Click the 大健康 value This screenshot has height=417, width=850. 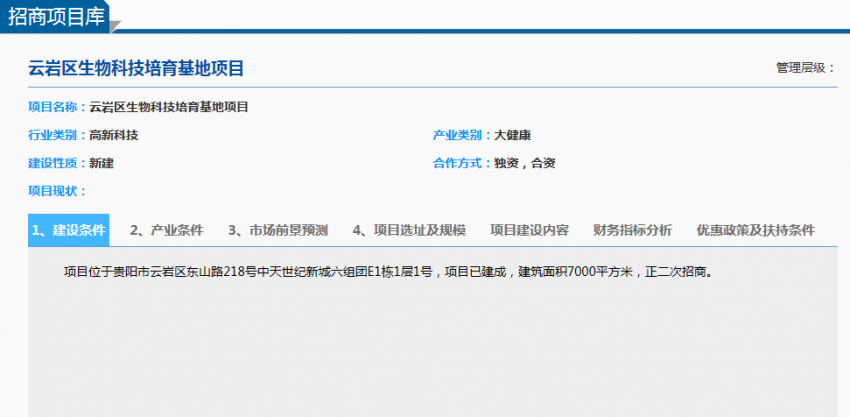point(512,135)
